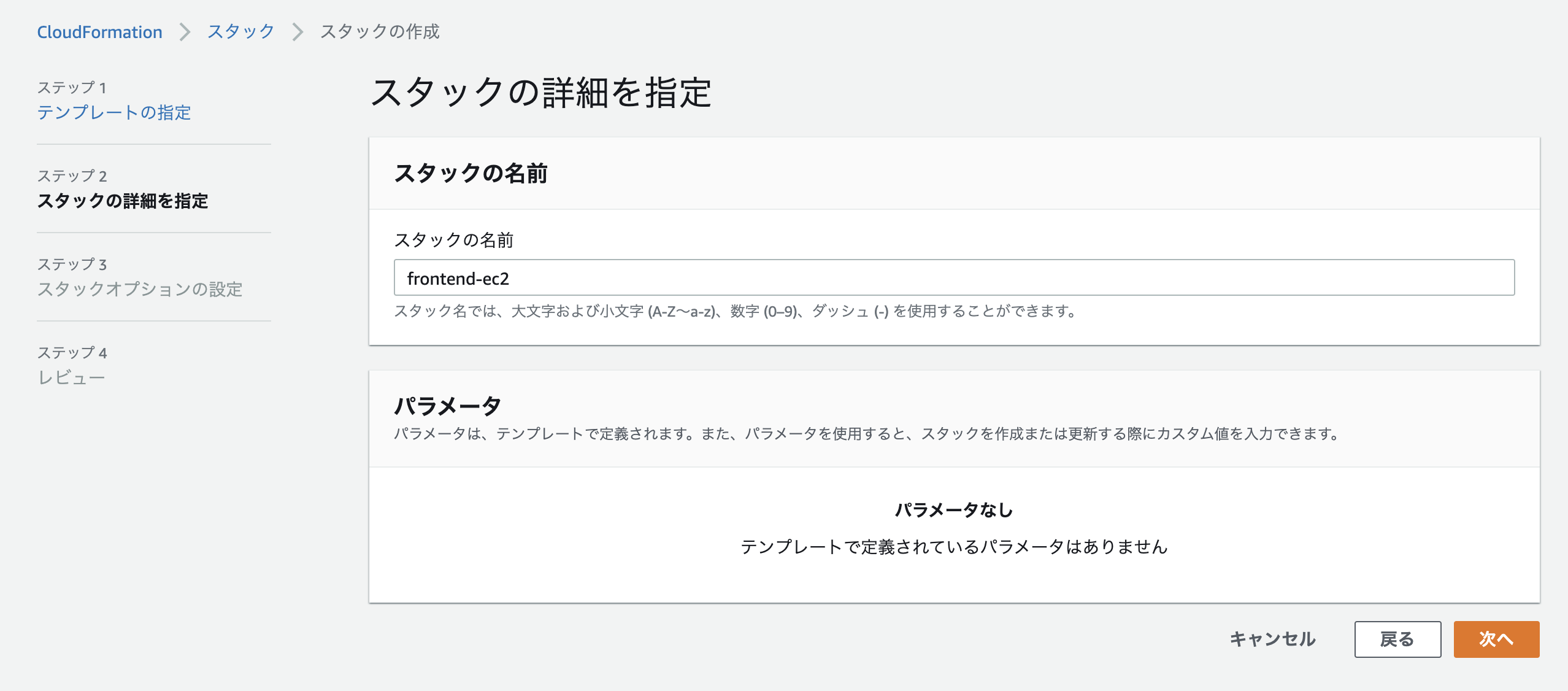Click the chevron after CloudFormation breadcrumb
1568x691 pixels.
184,31
